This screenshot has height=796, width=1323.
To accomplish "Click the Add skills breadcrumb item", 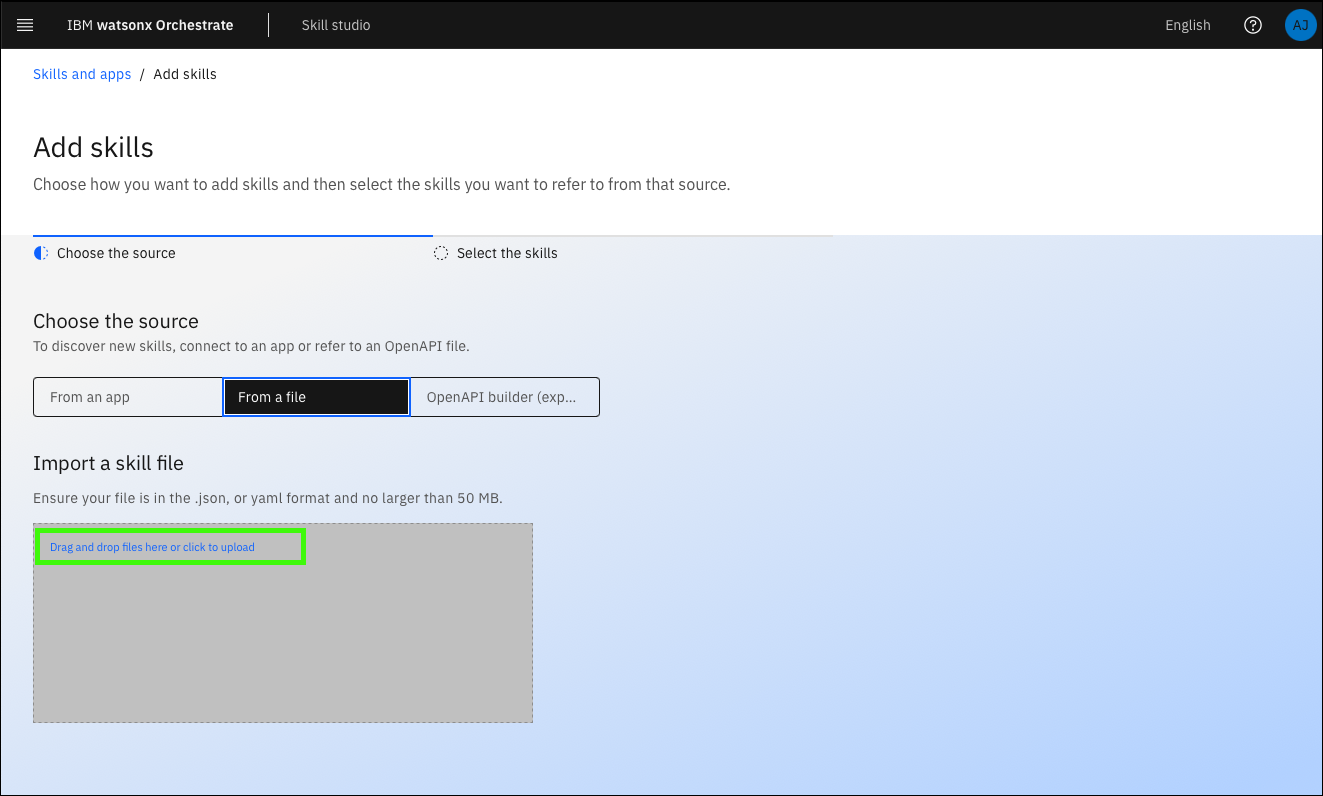I will [185, 74].
